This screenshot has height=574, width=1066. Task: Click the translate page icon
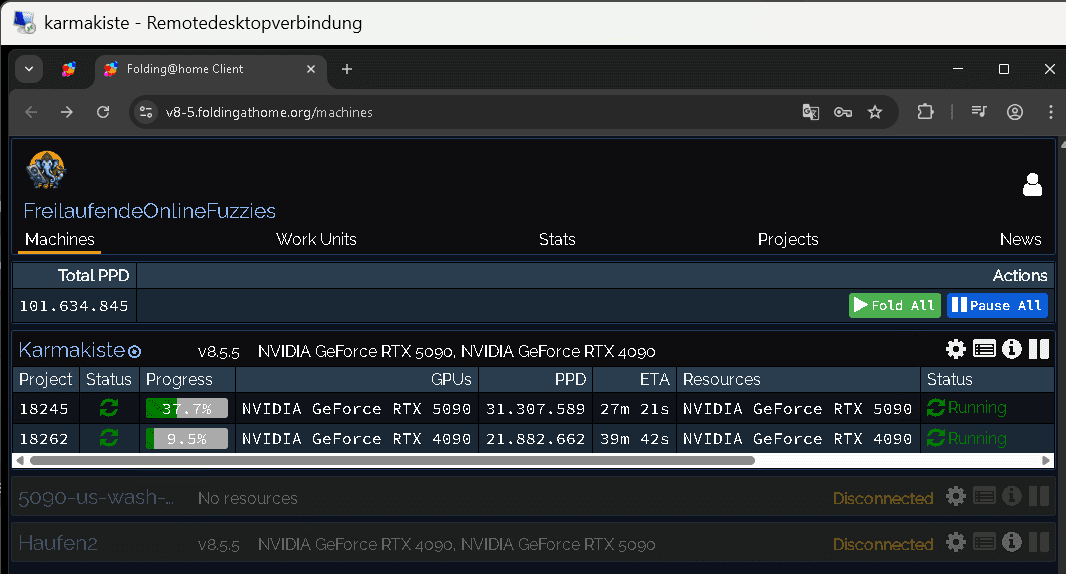[x=810, y=112]
